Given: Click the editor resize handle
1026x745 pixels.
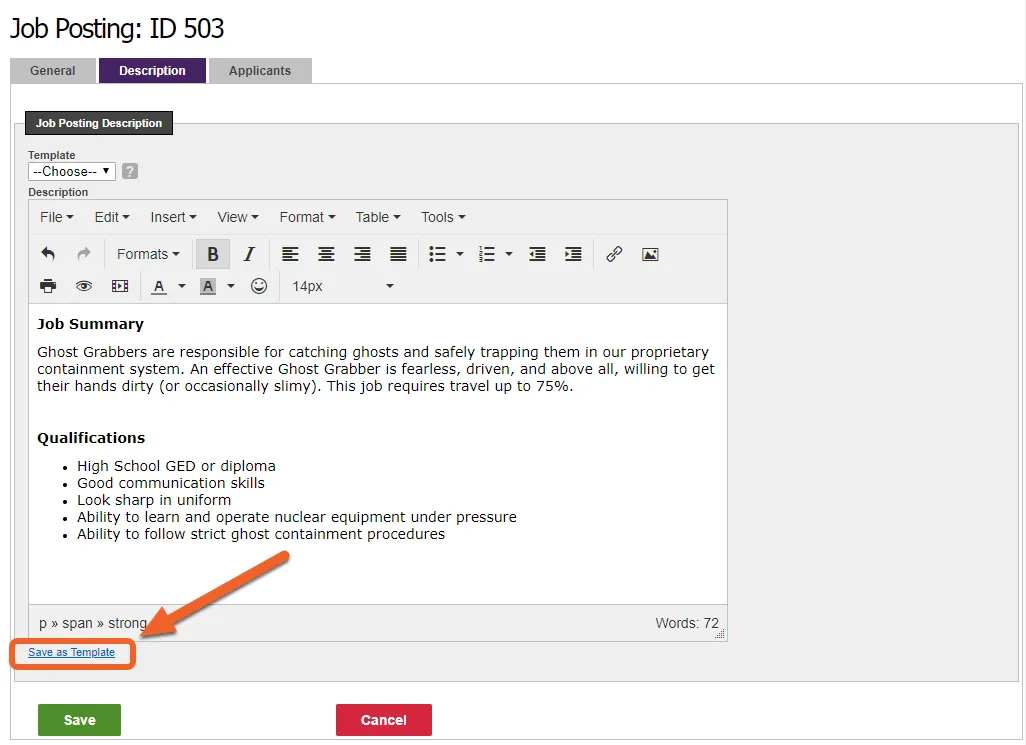Looking at the screenshot, I should coord(720,634).
